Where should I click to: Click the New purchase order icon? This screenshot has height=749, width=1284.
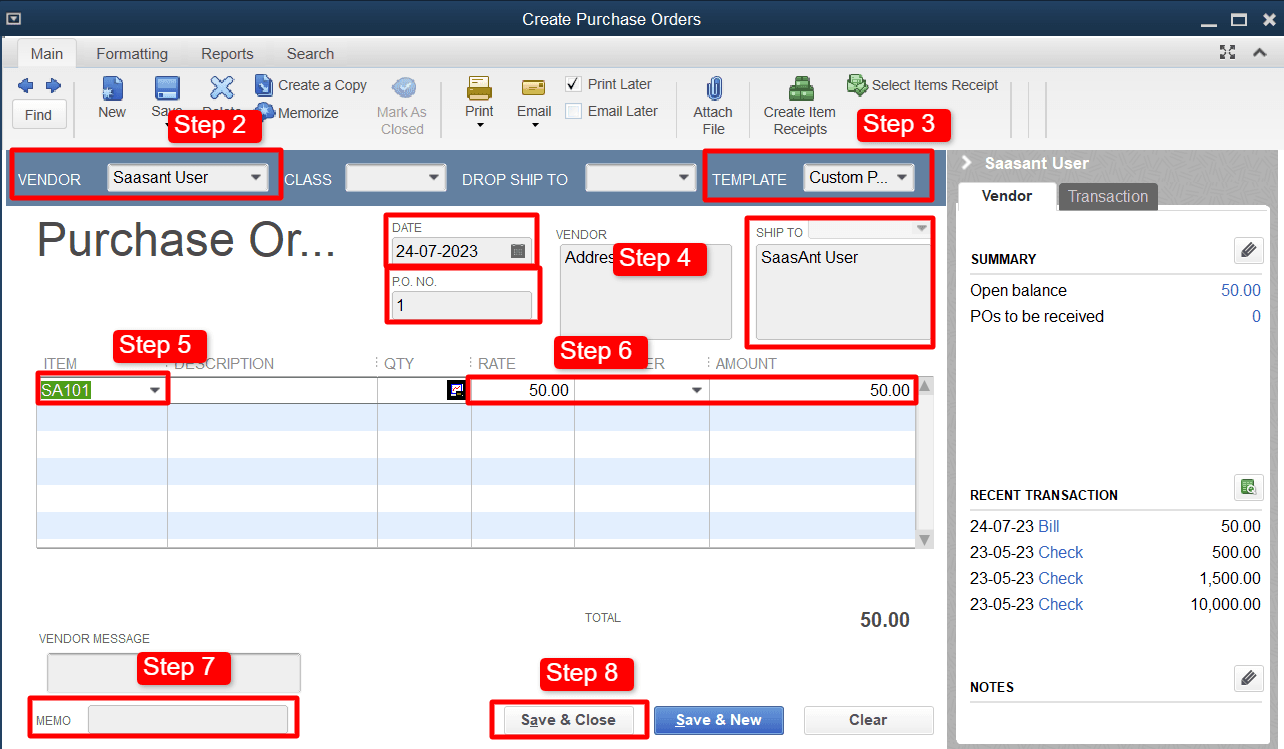point(112,88)
